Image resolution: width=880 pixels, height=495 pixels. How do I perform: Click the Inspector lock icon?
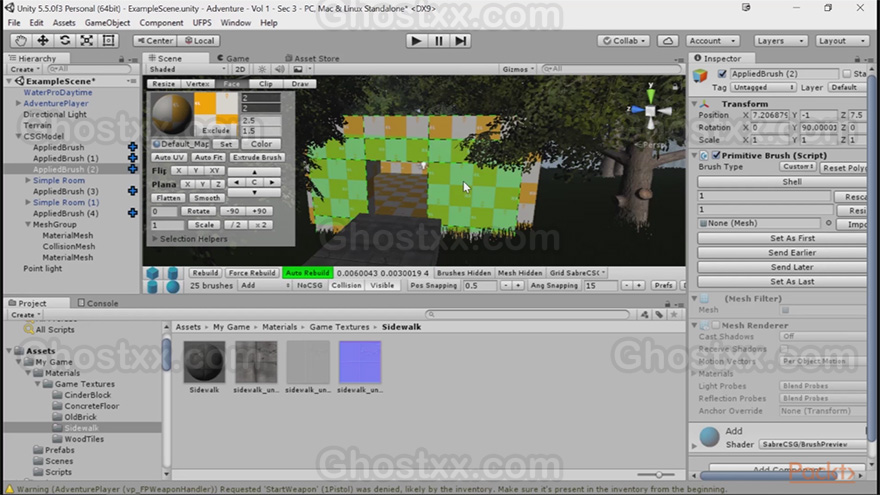[857, 59]
